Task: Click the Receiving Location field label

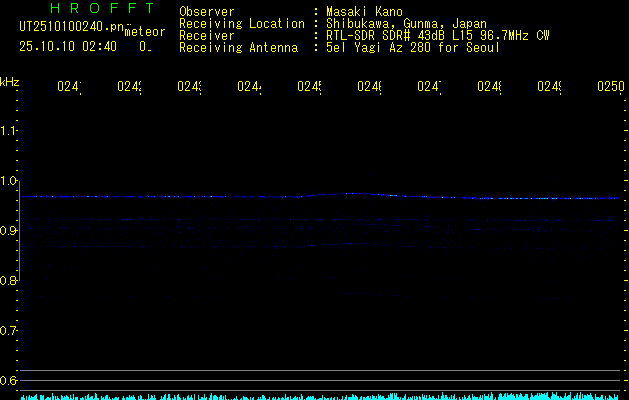Action: coord(241,24)
